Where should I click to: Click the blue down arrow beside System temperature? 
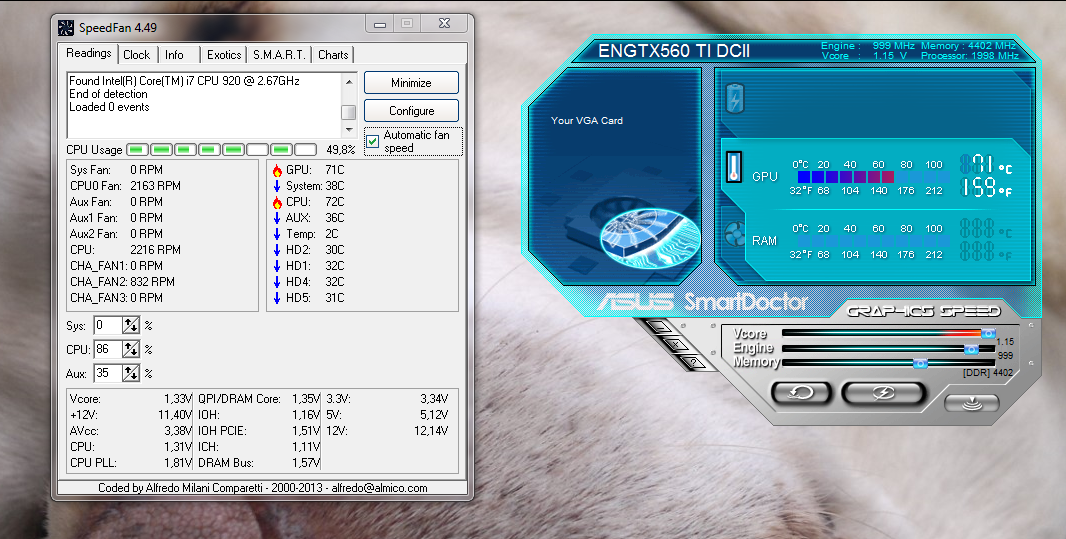click(x=277, y=186)
